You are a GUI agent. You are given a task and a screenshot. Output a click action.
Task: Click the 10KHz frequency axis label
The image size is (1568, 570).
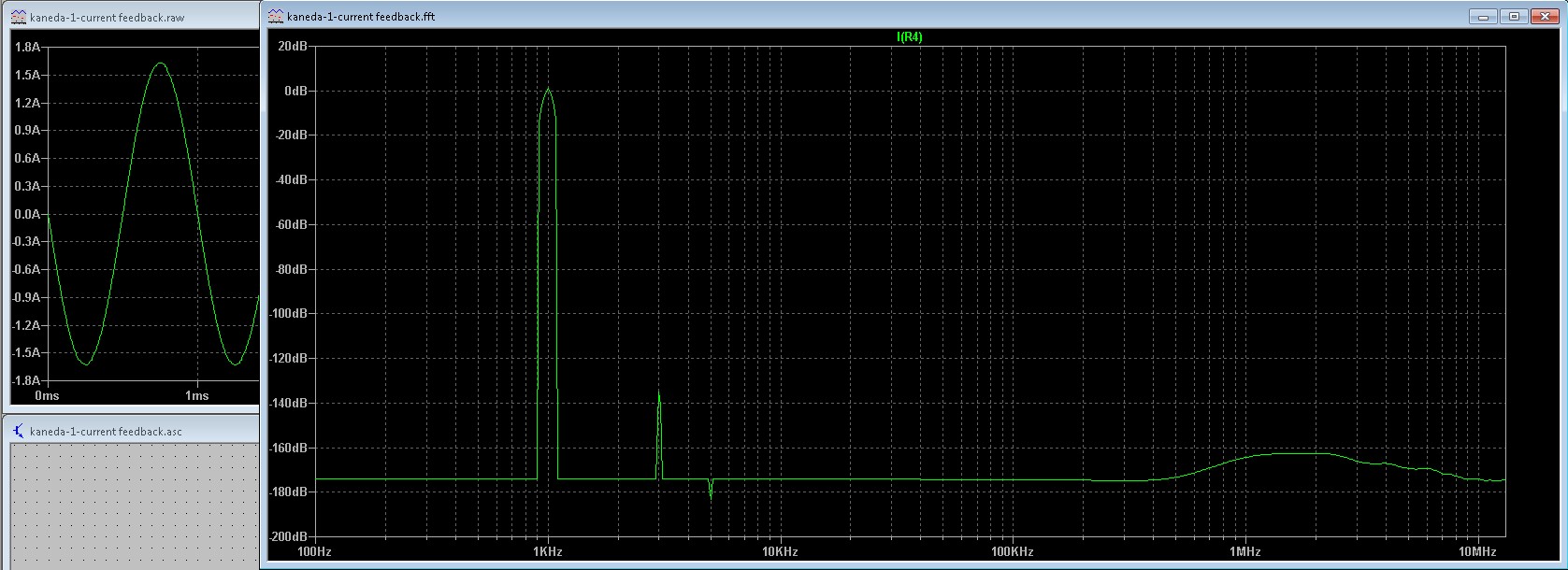coord(780,552)
